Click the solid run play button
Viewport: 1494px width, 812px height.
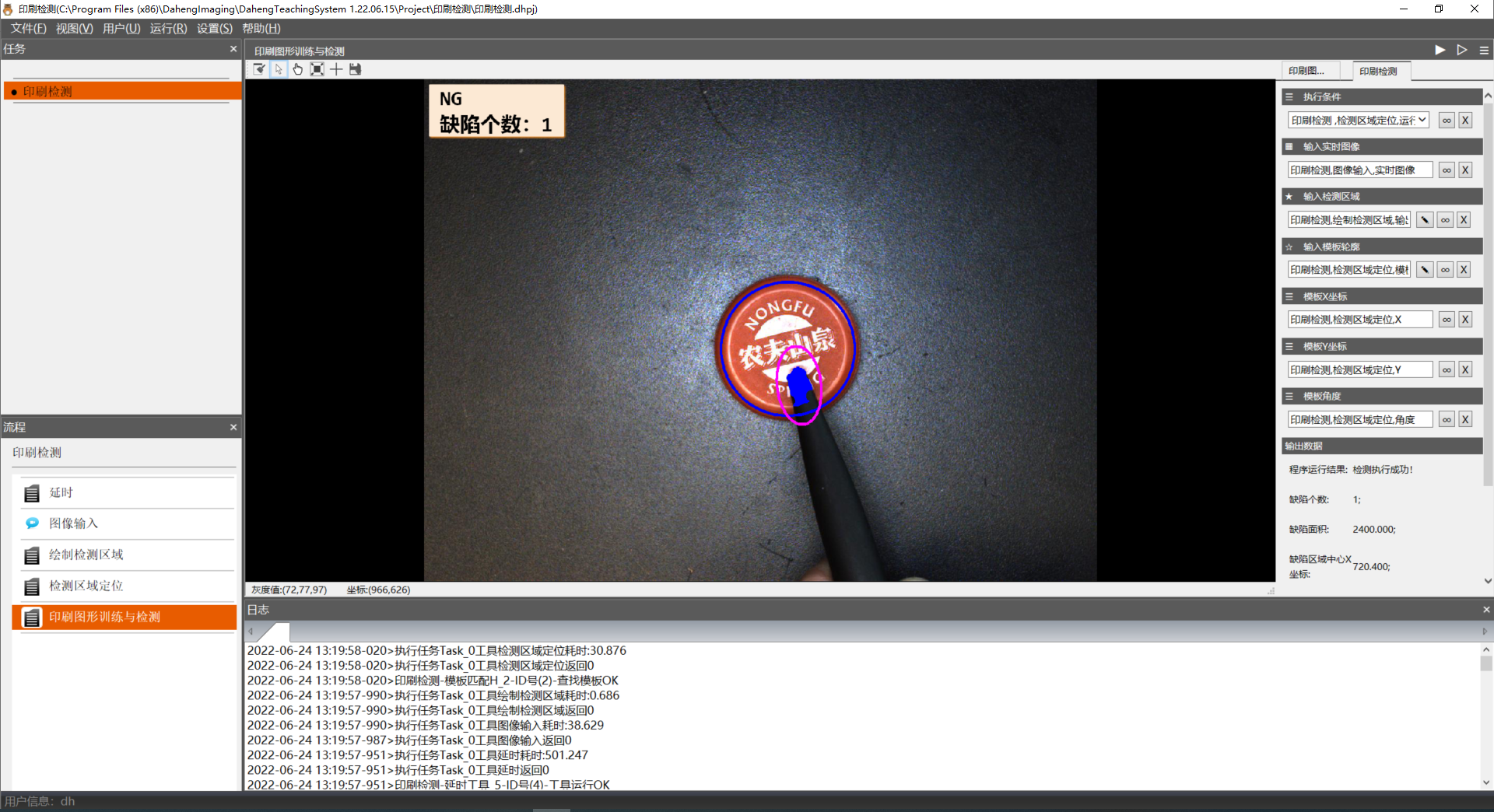point(1440,50)
